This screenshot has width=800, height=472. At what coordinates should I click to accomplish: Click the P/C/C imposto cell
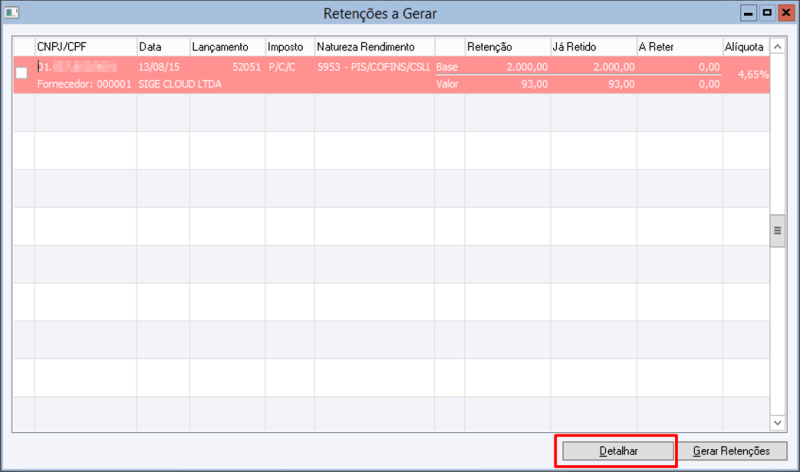pos(282,67)
